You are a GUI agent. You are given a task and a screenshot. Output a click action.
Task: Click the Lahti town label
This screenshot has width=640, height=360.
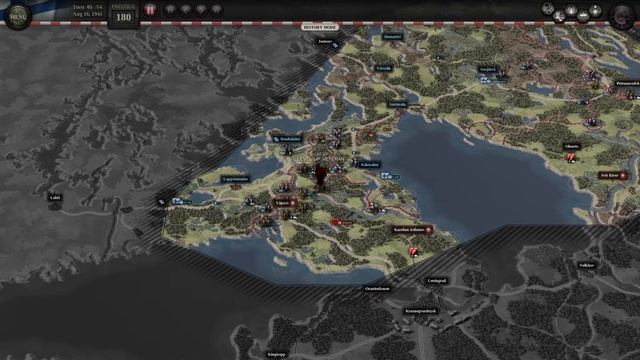tap(55, 198)
